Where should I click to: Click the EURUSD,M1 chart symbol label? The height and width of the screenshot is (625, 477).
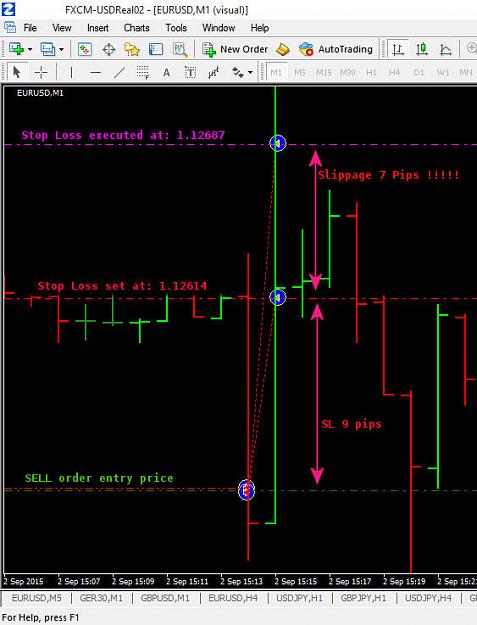click(x=40, y=93)
